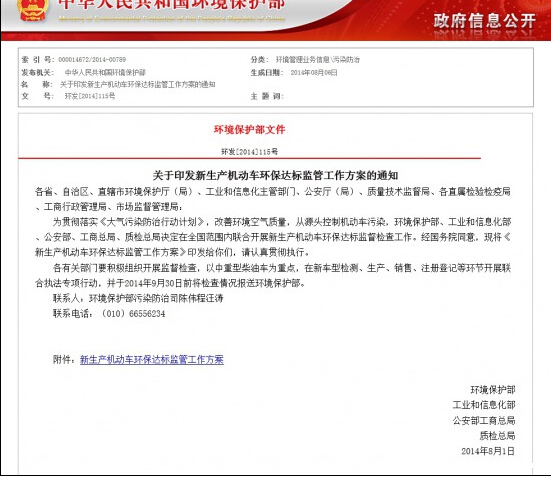Click the 中华人民共和国环境保护部 site title
The image size is (551, 477).
[x=171, y=5]
